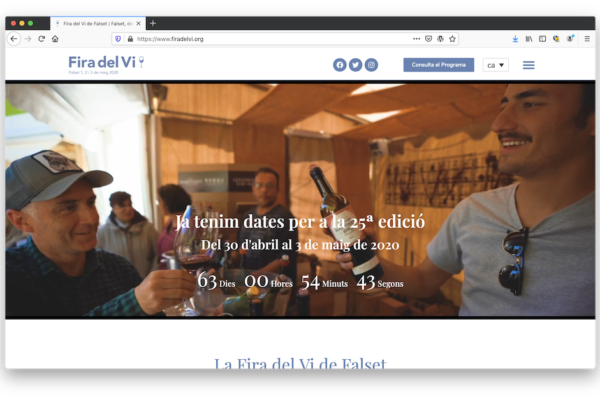This screenshot has height=400, width=600.
Task: Click the Fira del Vi logo
Action: coord(106,63)
